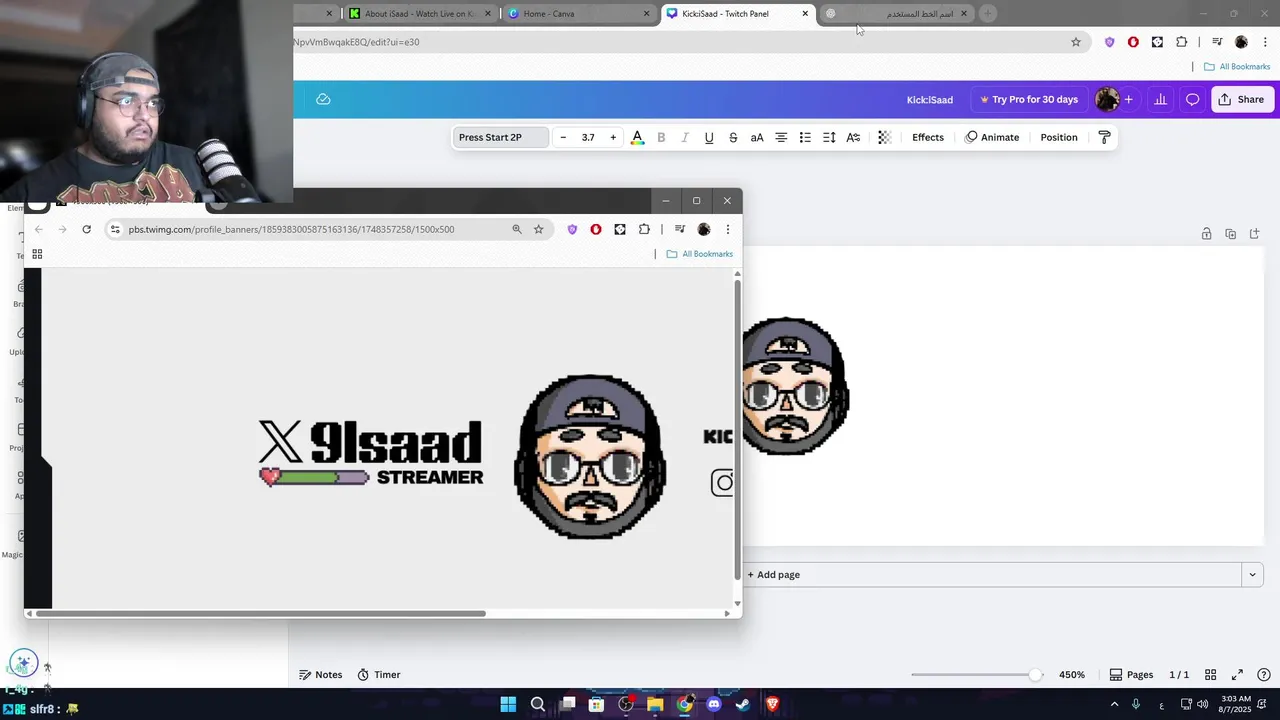Screen dimensions: 1280x720
Task: Open All Bookmarks folder in popup window
Action: coord(699,254)
